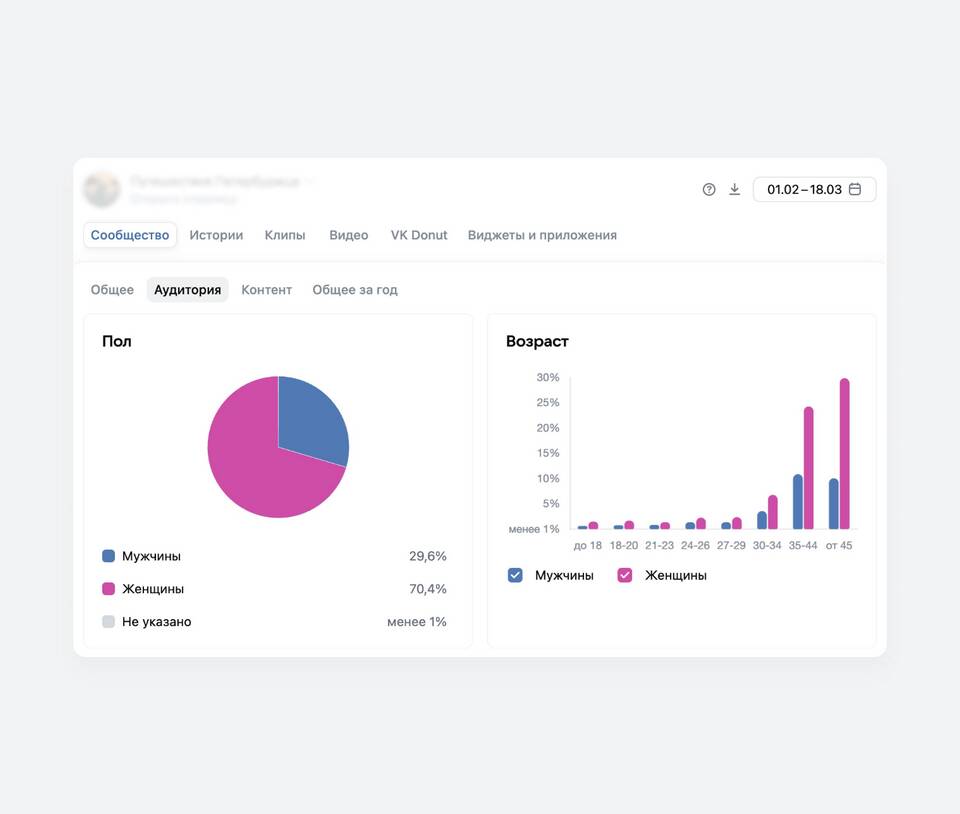
Task: Click the Пол chart heading
Action: pos(116,341)
